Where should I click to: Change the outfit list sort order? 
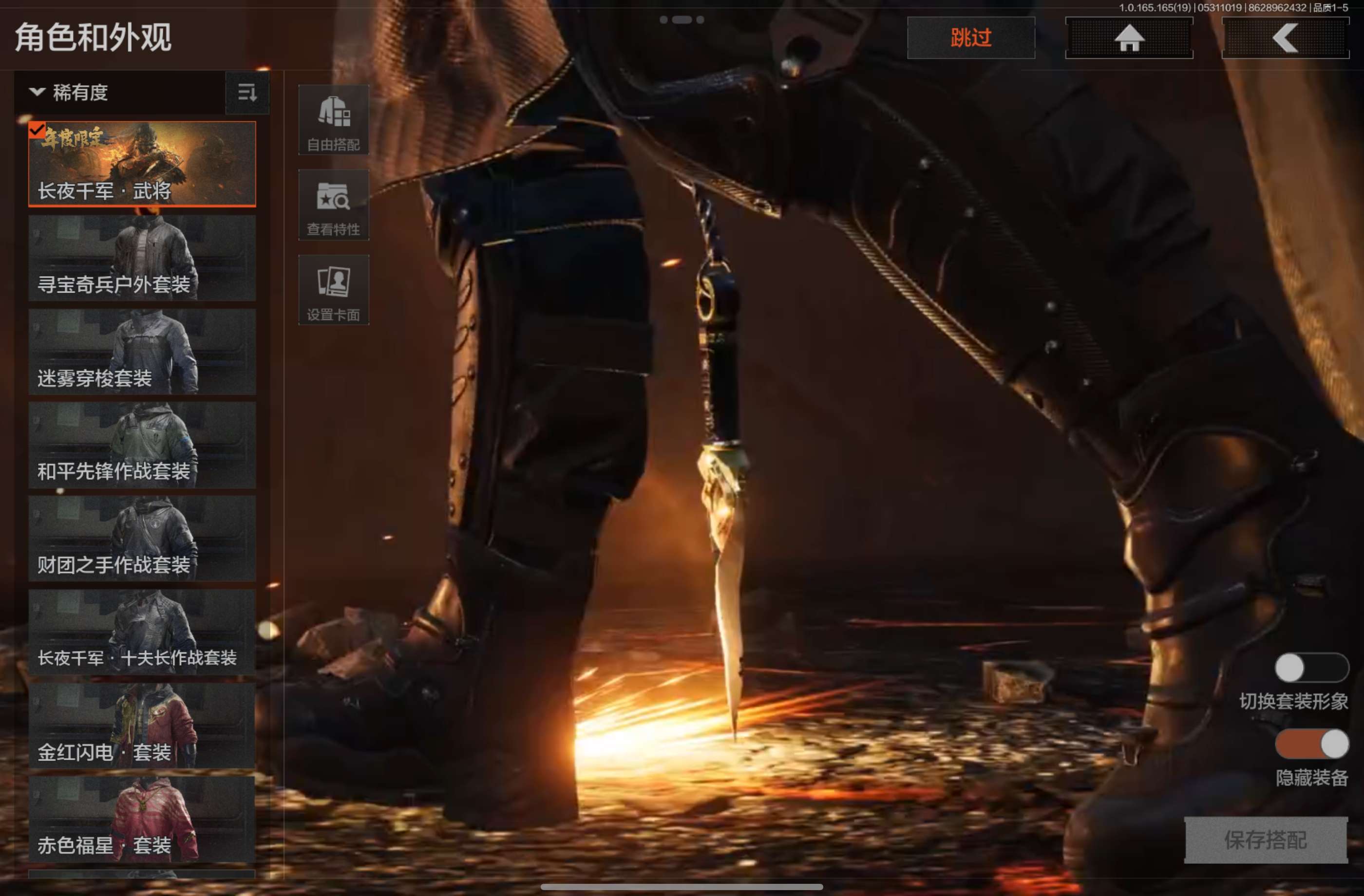[x=247, y=92]
